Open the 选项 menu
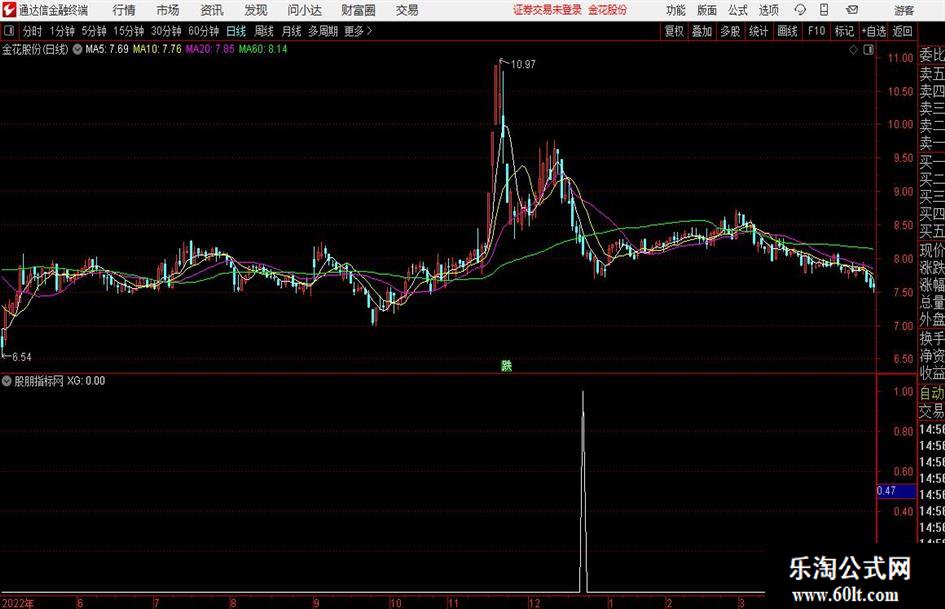 pyautogui.click(x=768, y=10)
